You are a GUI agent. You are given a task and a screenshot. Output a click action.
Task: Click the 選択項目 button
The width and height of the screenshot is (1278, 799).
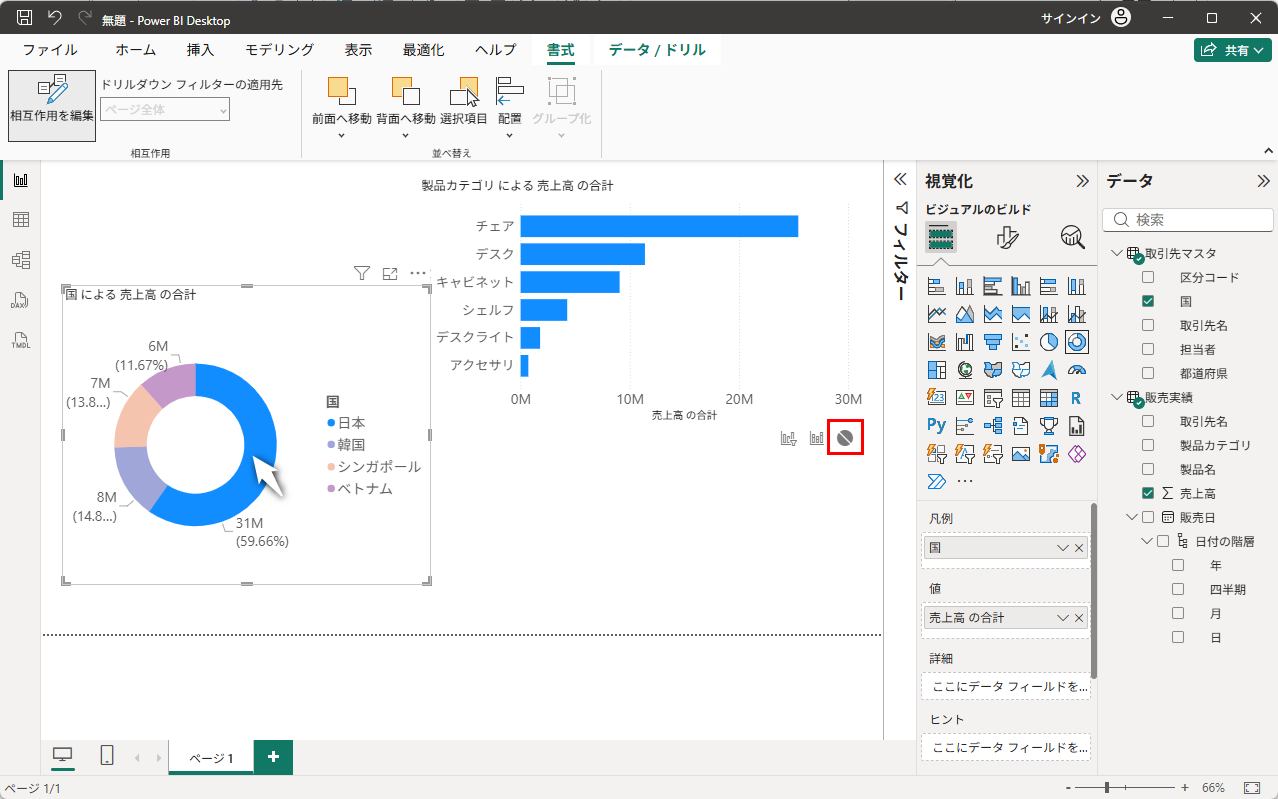click(464, 101)
